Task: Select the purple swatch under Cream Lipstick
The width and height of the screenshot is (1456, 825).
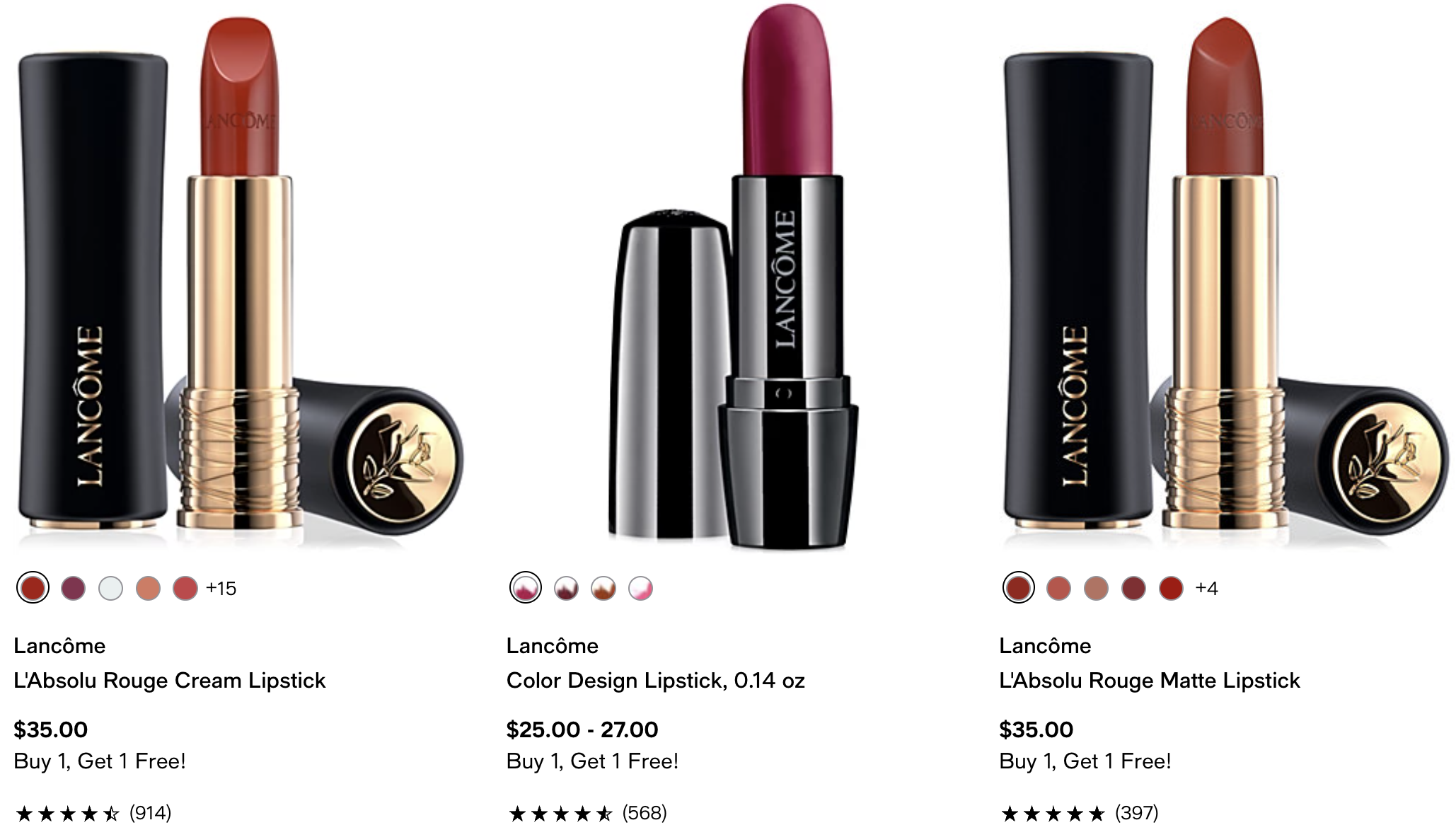Action: (74, 588)
